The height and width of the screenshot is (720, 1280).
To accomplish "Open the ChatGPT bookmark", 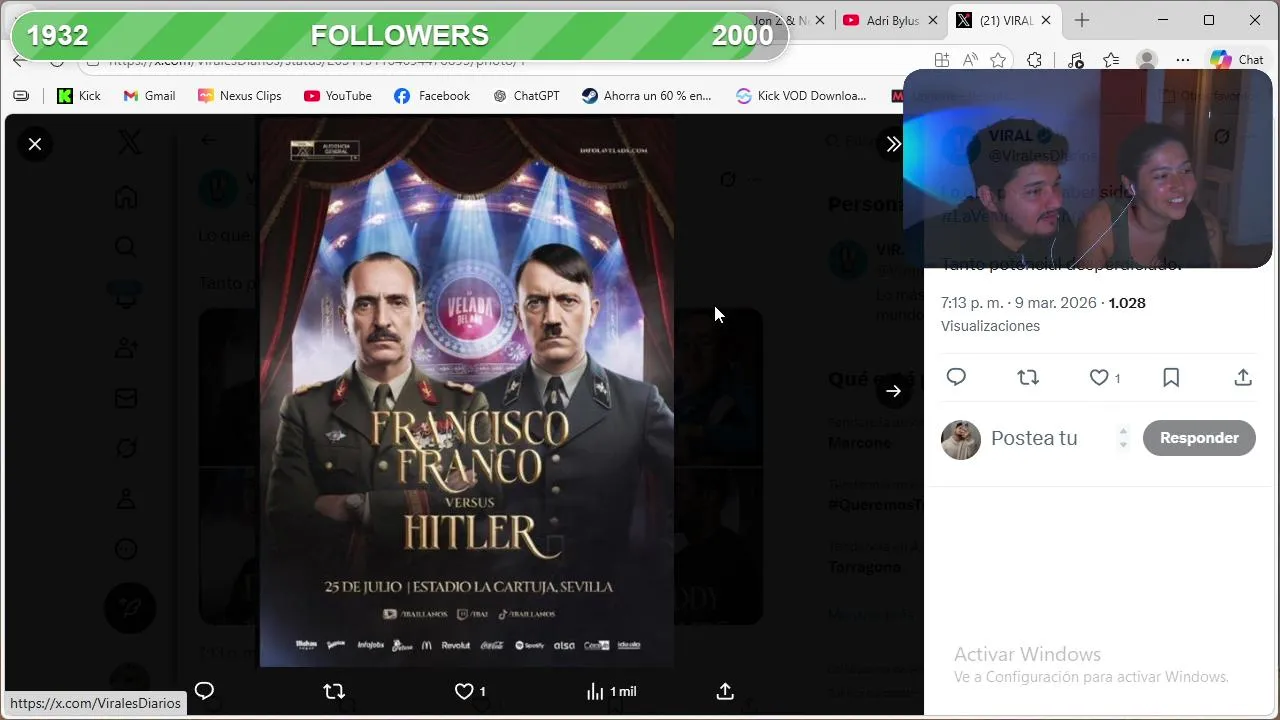I will pos(526,96).
